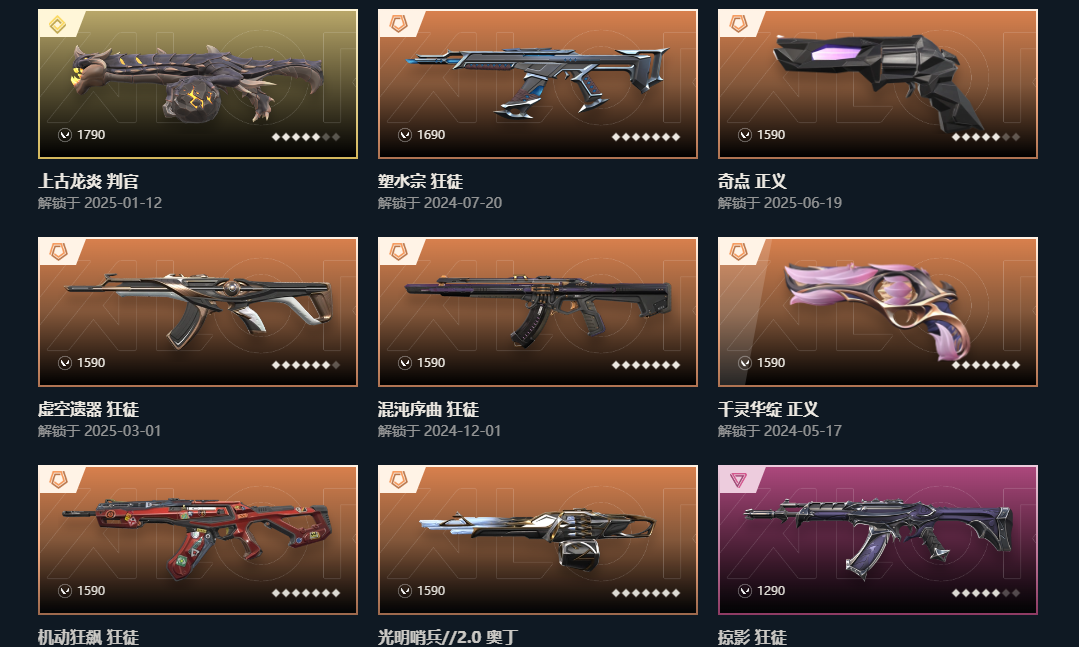The width and height of the screenshot is (1079, 647).
Task: Click the tier badge on 奇点 正义 card
Action: [x=738, y=25]
